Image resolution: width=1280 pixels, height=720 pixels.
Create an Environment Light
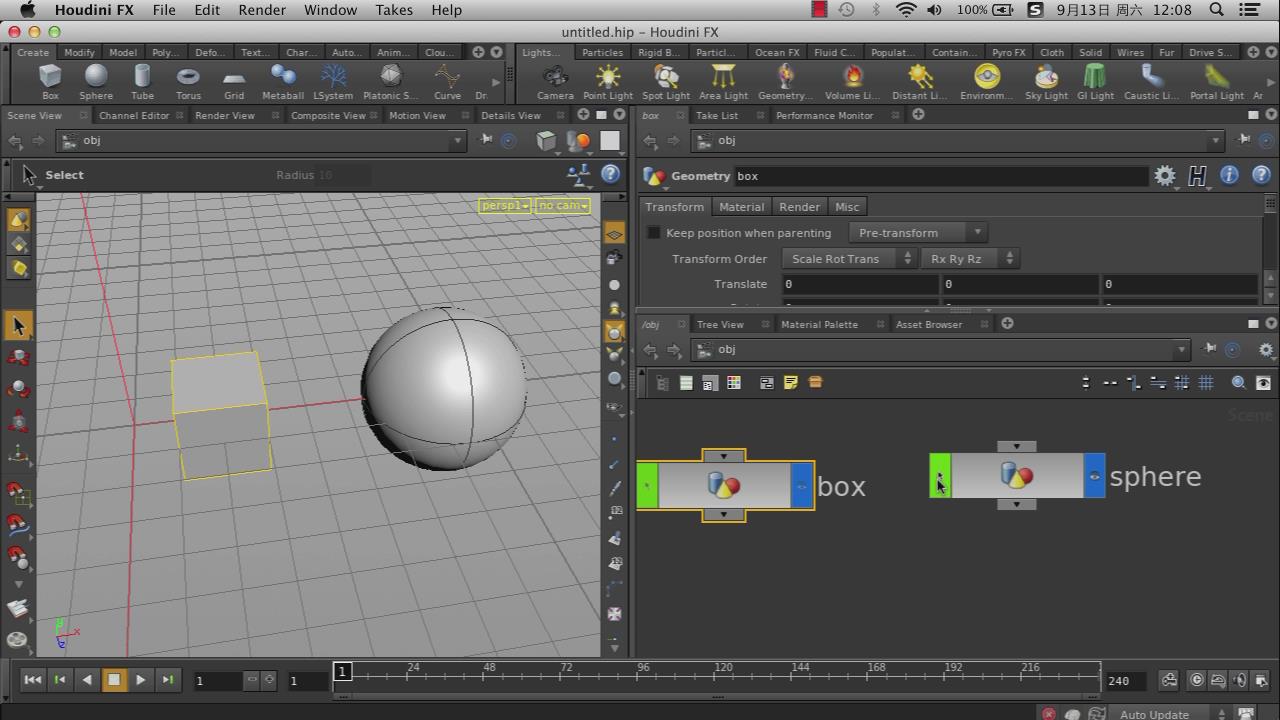click(987, 81)
